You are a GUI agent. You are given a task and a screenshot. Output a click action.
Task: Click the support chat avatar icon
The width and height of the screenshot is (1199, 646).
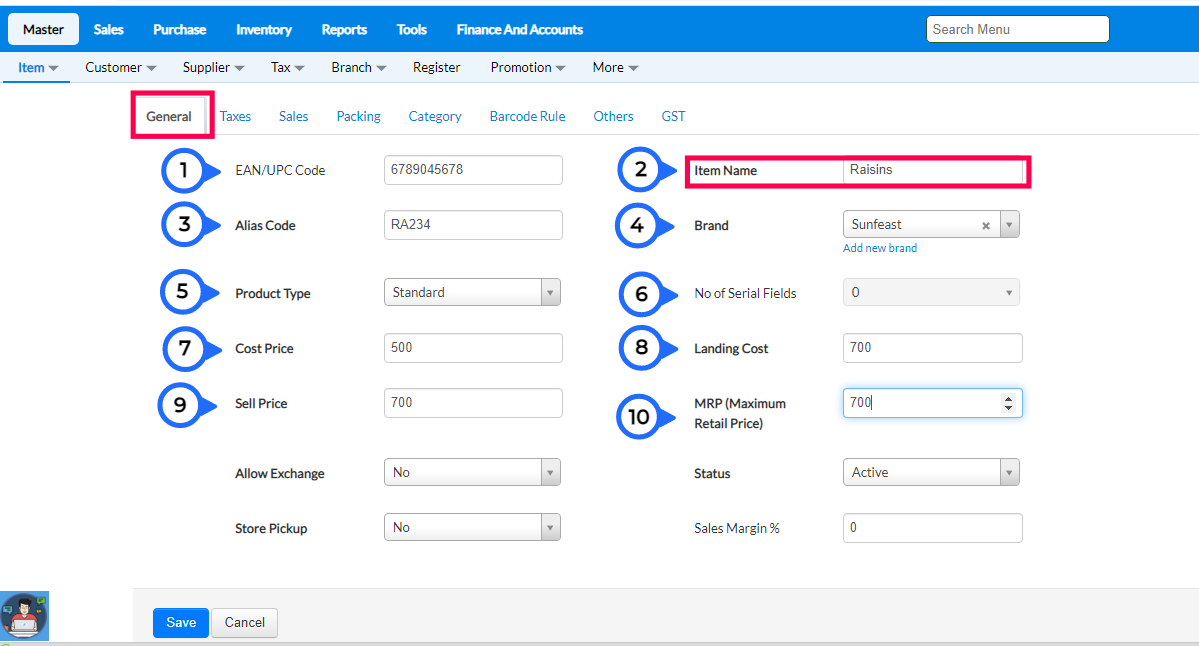coord(24,616)
